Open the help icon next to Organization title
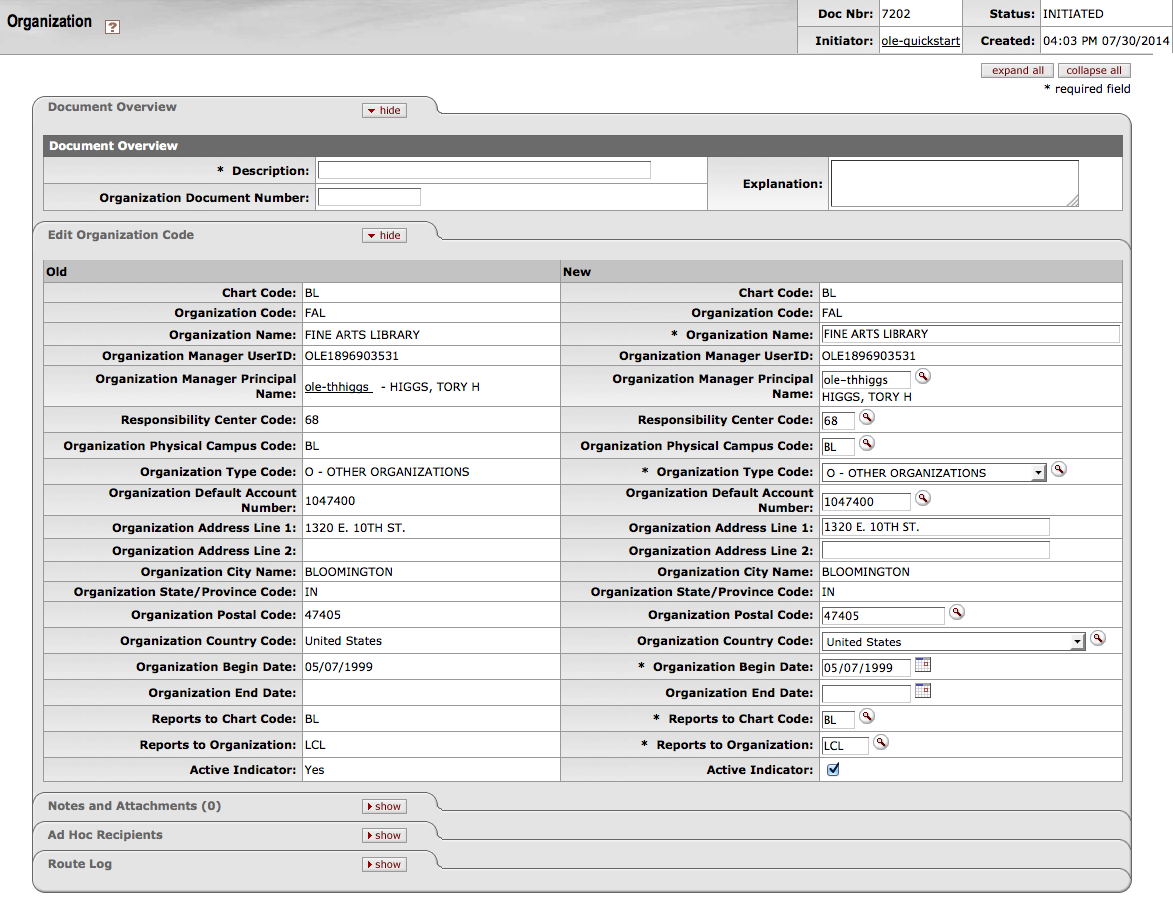Image resolution: width=1173 pixels, height=897 pixels. (x=112, y=27)
